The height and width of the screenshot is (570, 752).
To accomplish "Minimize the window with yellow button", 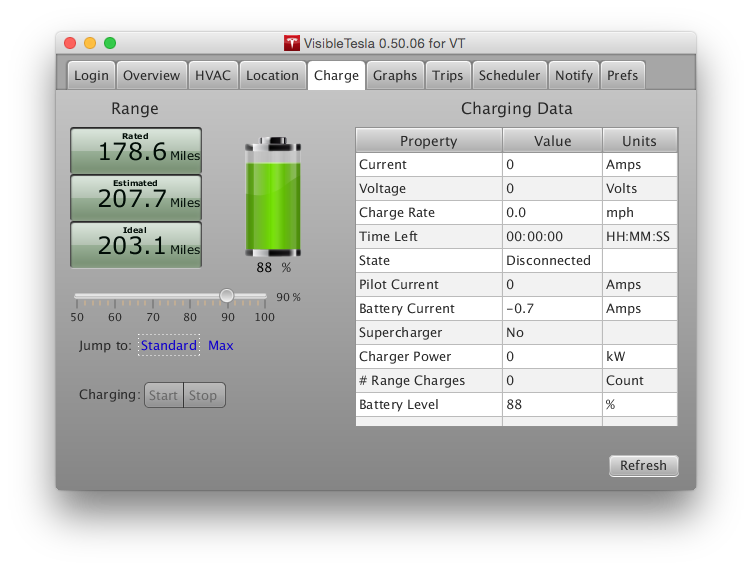I will coord(90,43).
